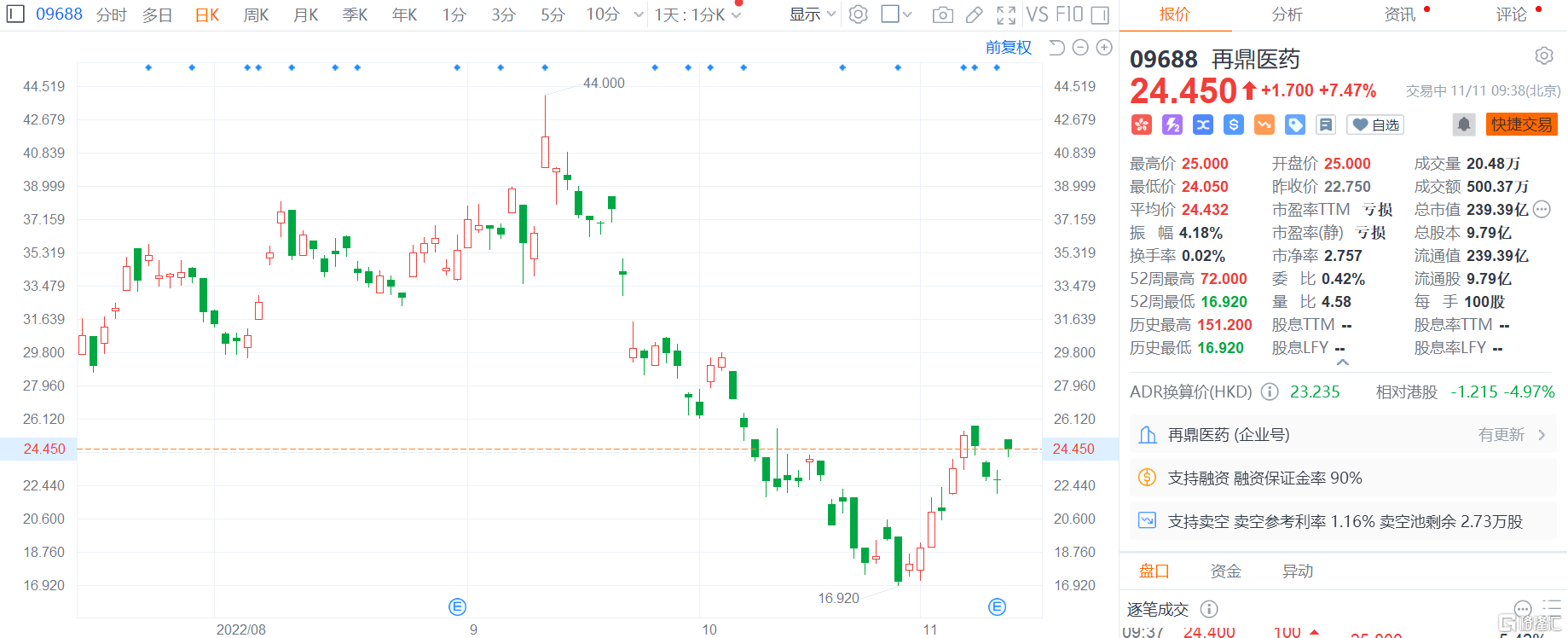Add stock to watchlist with 自选
The width and height of the screenshot is (1568, 638).
[x=1375, y=125]
